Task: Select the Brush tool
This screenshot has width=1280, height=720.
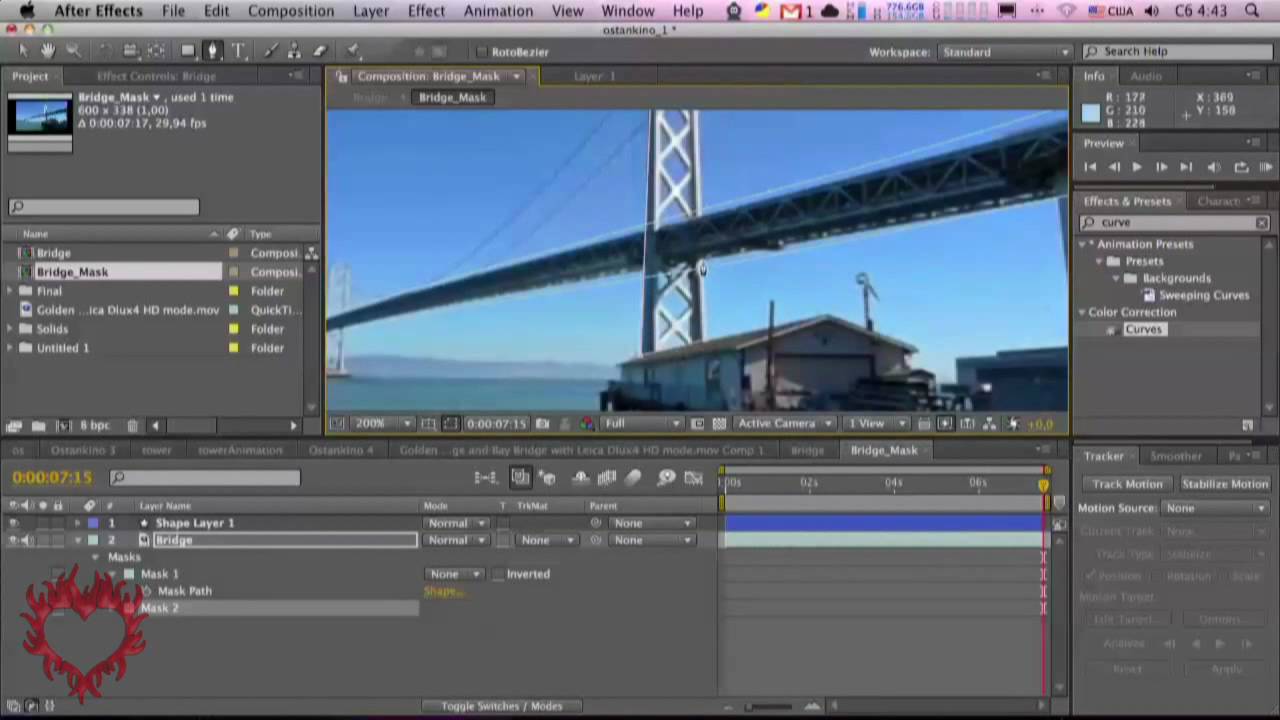Action: tap(270, 51)
